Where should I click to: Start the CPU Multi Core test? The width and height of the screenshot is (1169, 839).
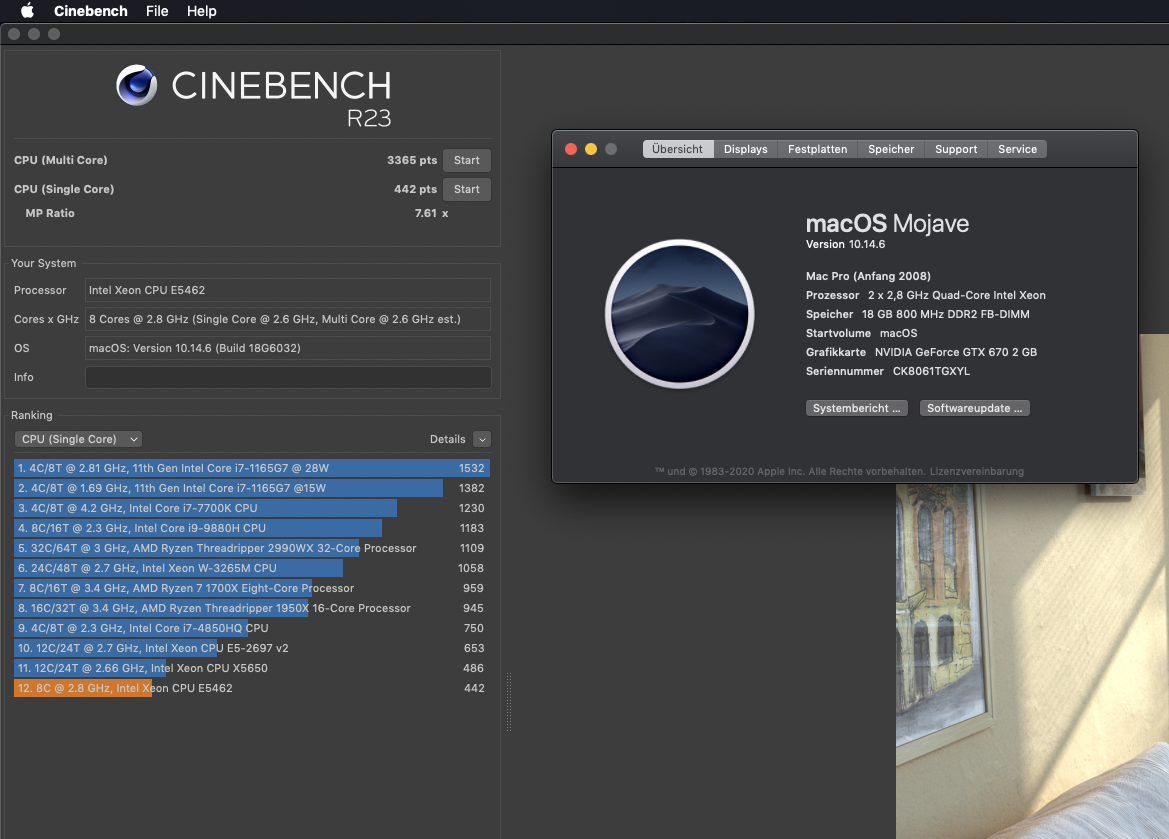pyautogui.click(x=467, y=160)
